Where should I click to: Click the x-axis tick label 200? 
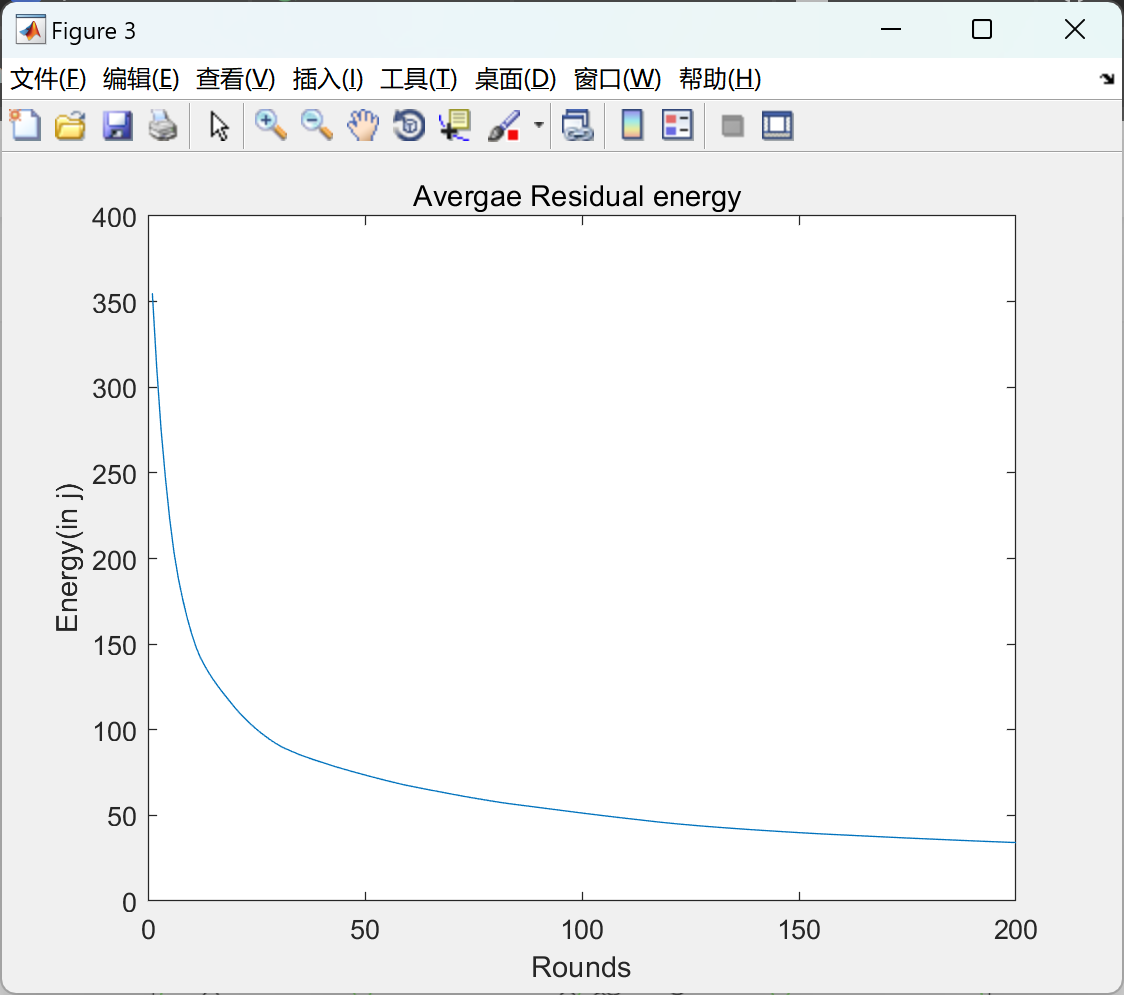1016,930
